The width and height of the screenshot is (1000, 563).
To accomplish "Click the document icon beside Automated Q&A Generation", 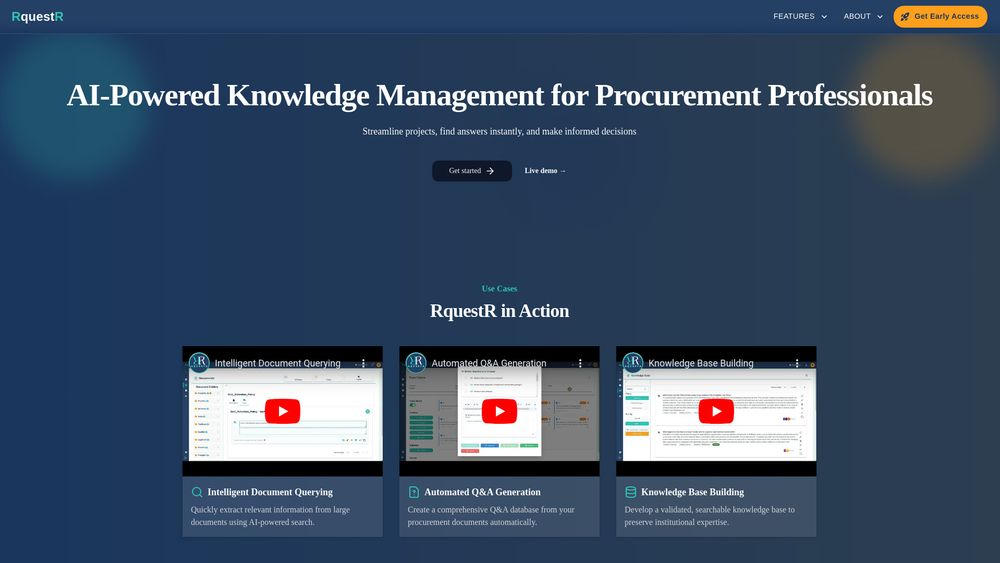I will [x=414, y=492].
